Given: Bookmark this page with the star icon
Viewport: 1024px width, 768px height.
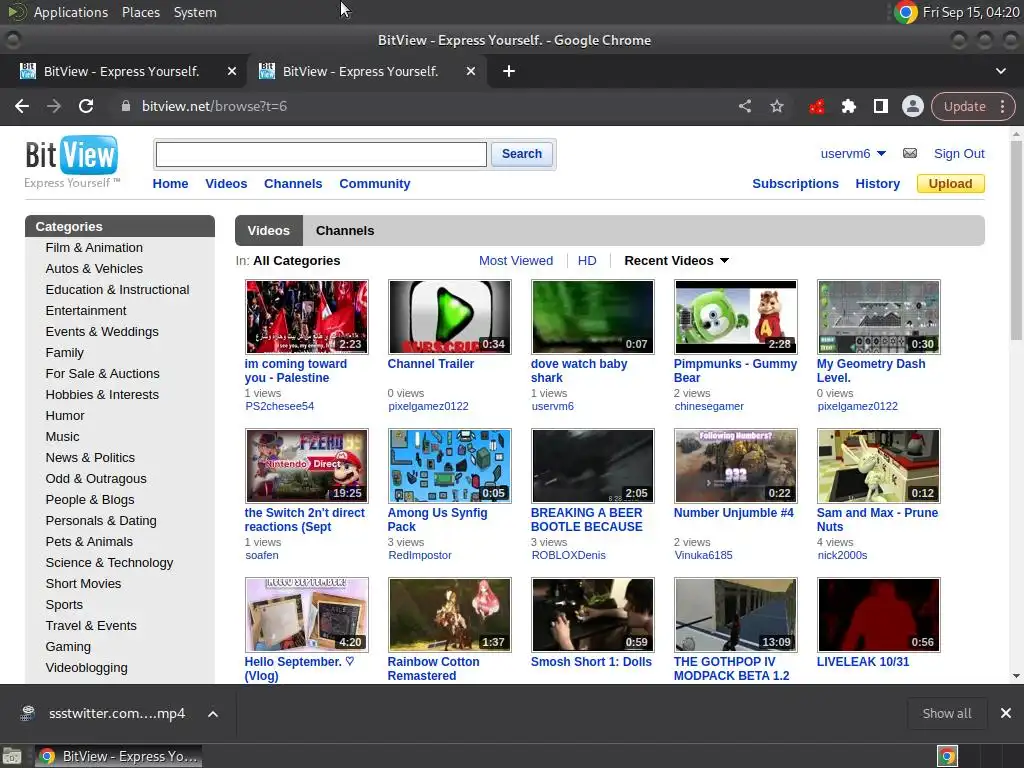Looking at the screenshot, I should click(776, 106).
